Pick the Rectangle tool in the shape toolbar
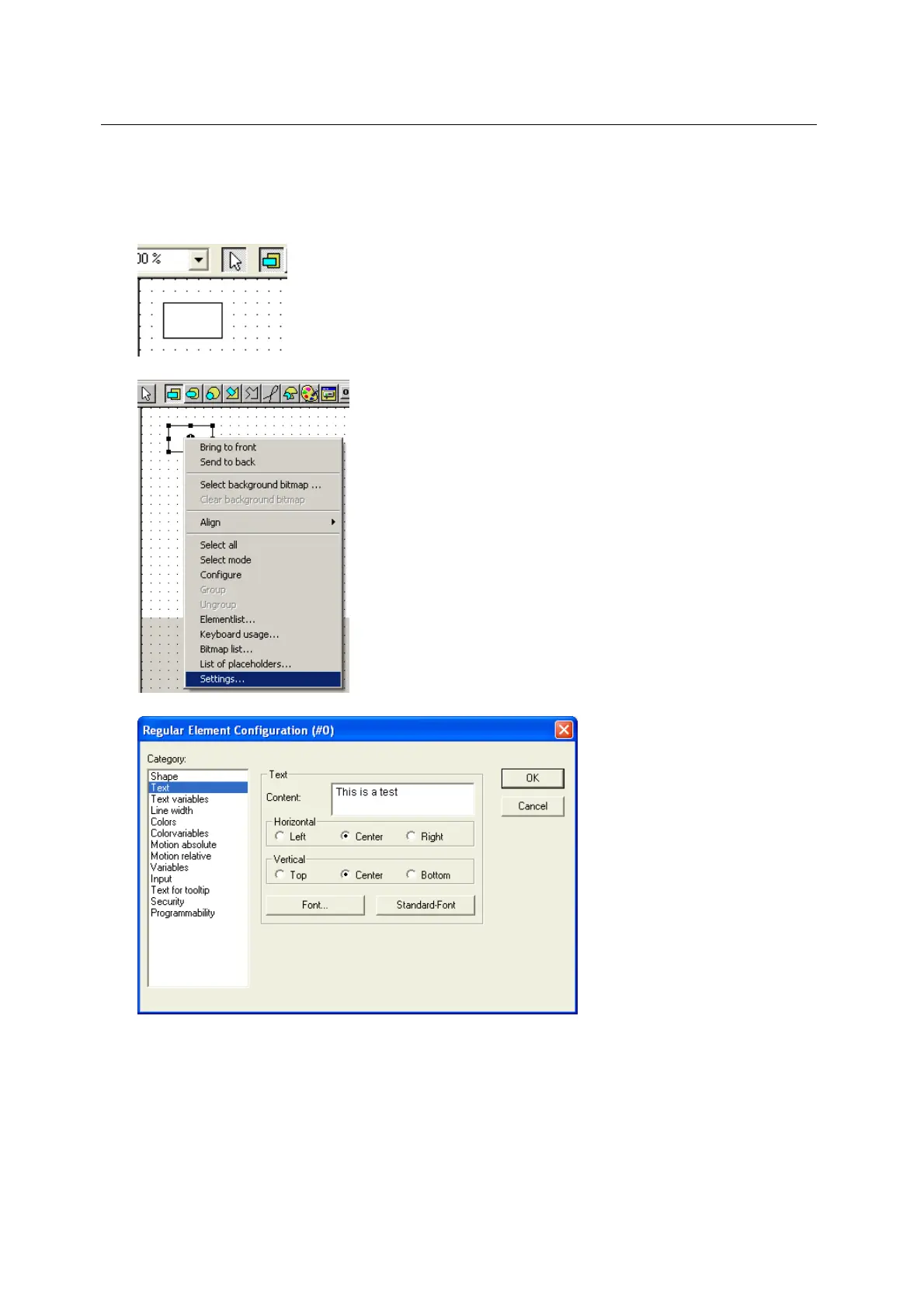 tap(174, 394)
